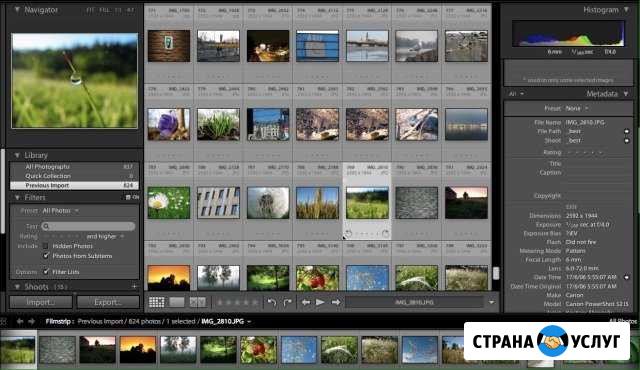Screen dimensions: 640x370
Task: Click File Name value IMG_2810.JPG
Action: 585,122
